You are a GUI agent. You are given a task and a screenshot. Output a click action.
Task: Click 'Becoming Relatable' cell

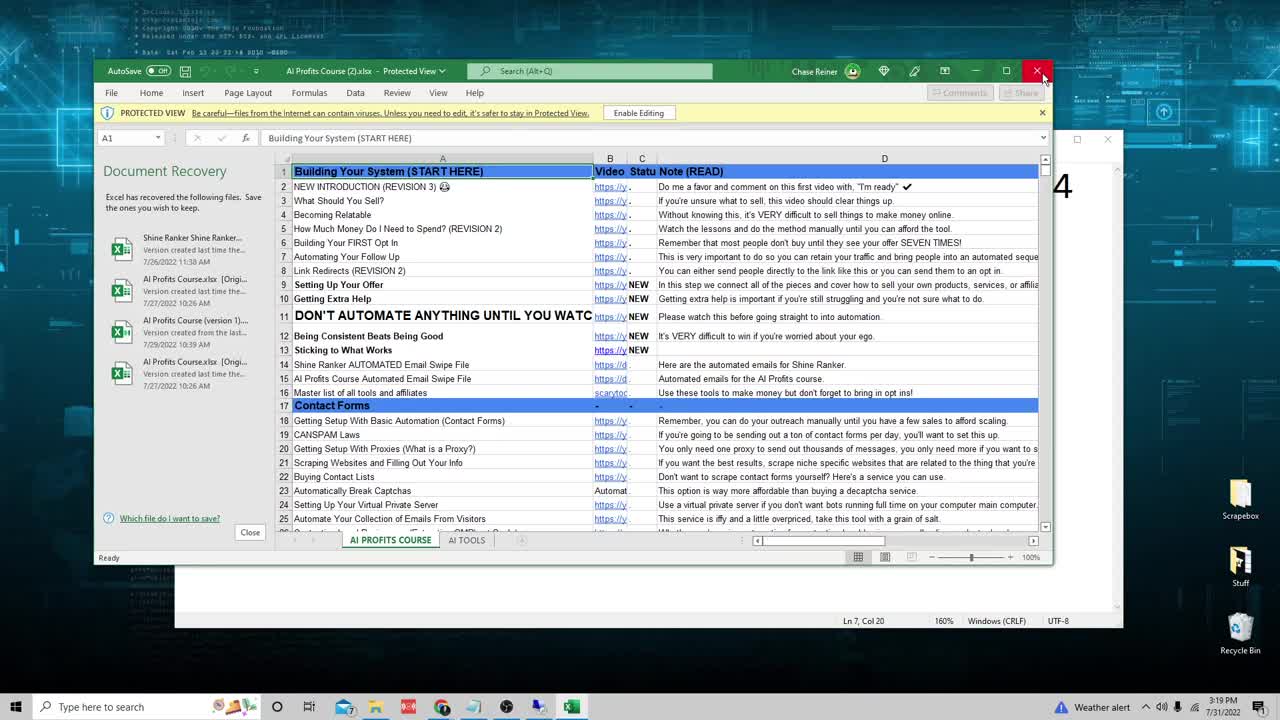tap(442, 215)
